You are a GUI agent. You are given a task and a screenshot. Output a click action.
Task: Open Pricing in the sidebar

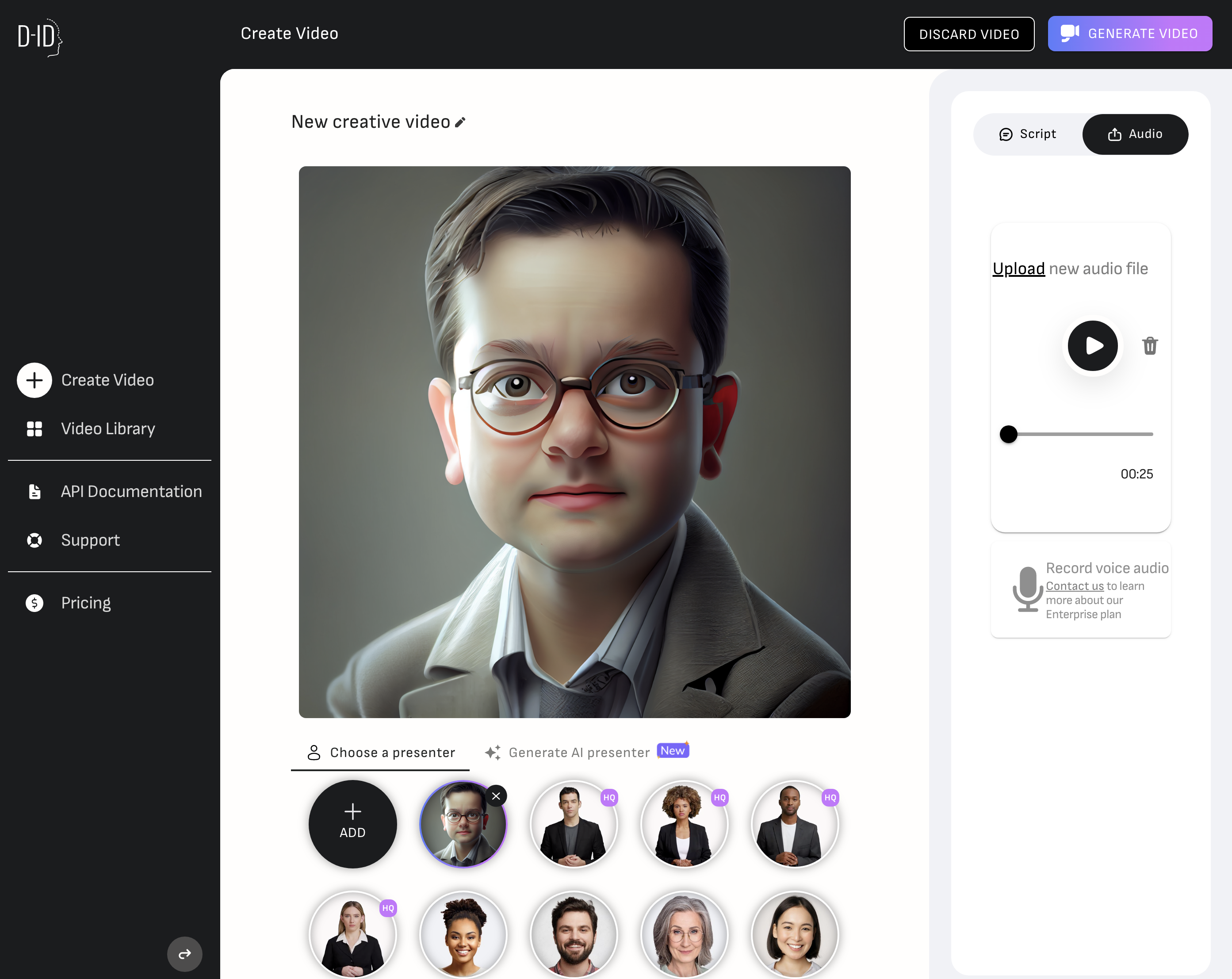(x=69, y=603)
